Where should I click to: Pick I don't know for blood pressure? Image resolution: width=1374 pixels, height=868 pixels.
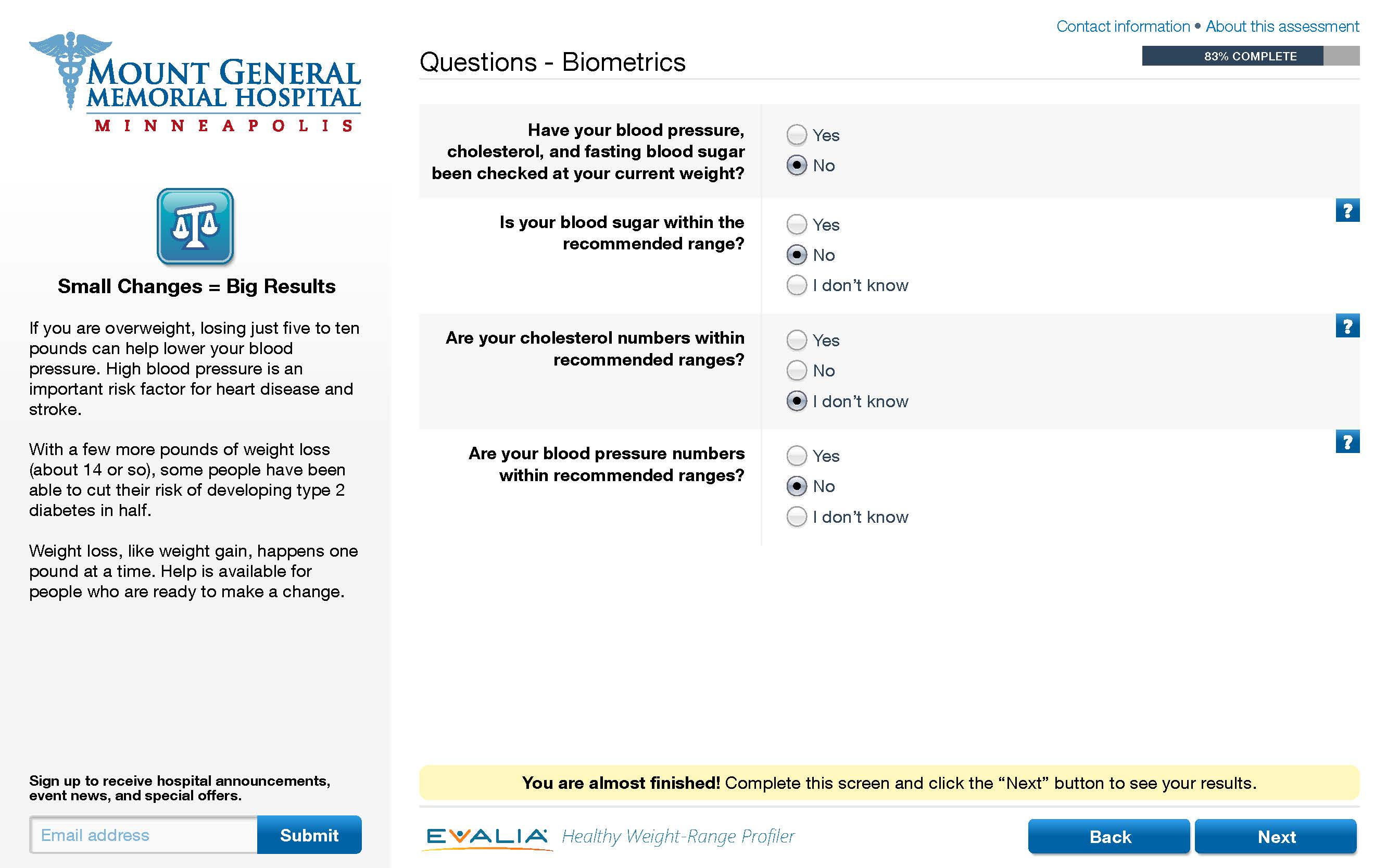pos(797,517)
